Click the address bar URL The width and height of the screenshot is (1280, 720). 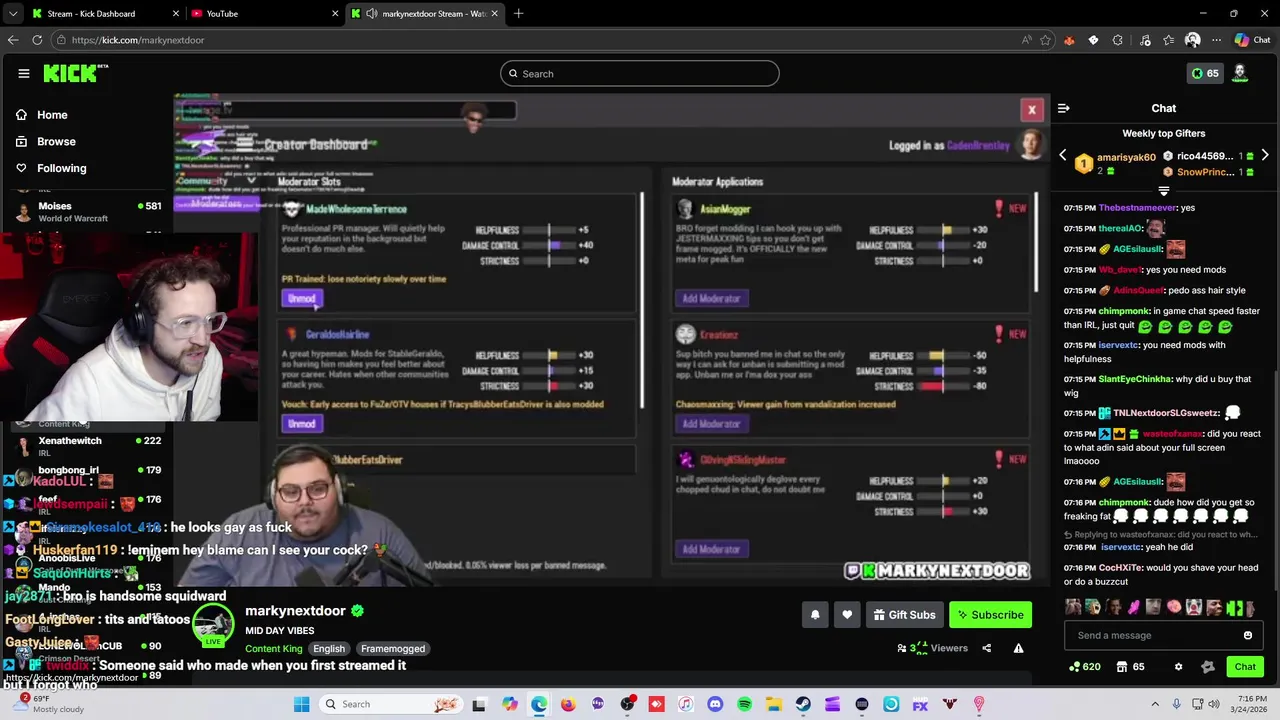coord(138,40)
